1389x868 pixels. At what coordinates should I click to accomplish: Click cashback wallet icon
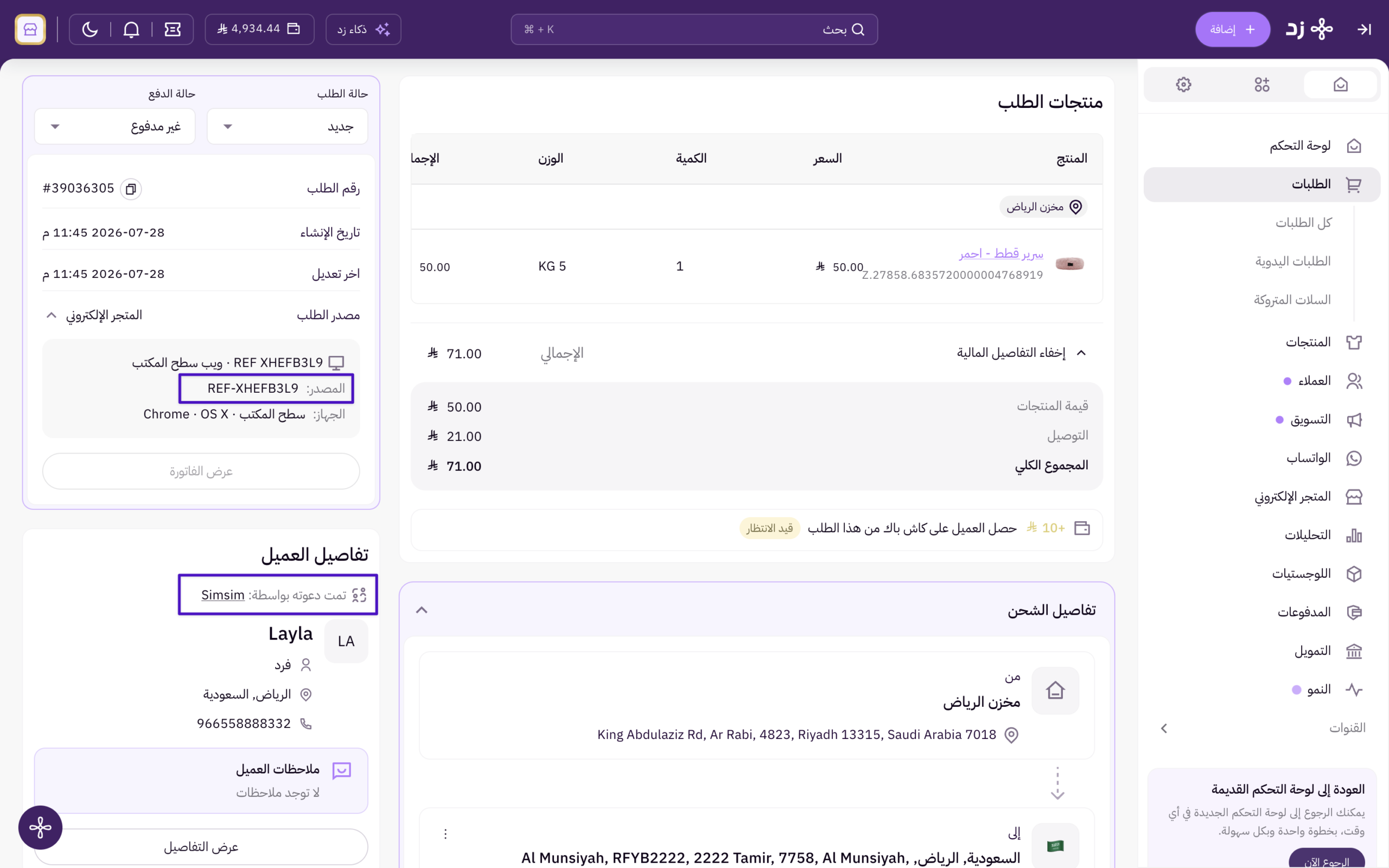click(1082, 528)
